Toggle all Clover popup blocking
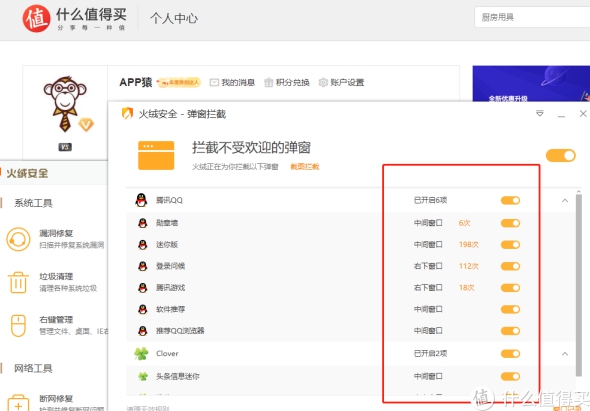 click(x=510, y=353)
